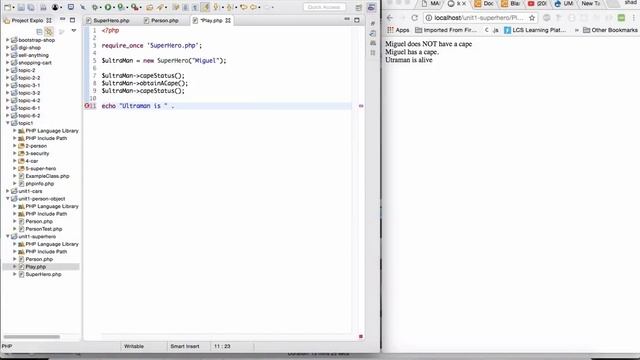Expand the shopping-cart project

tap(7, 62)
